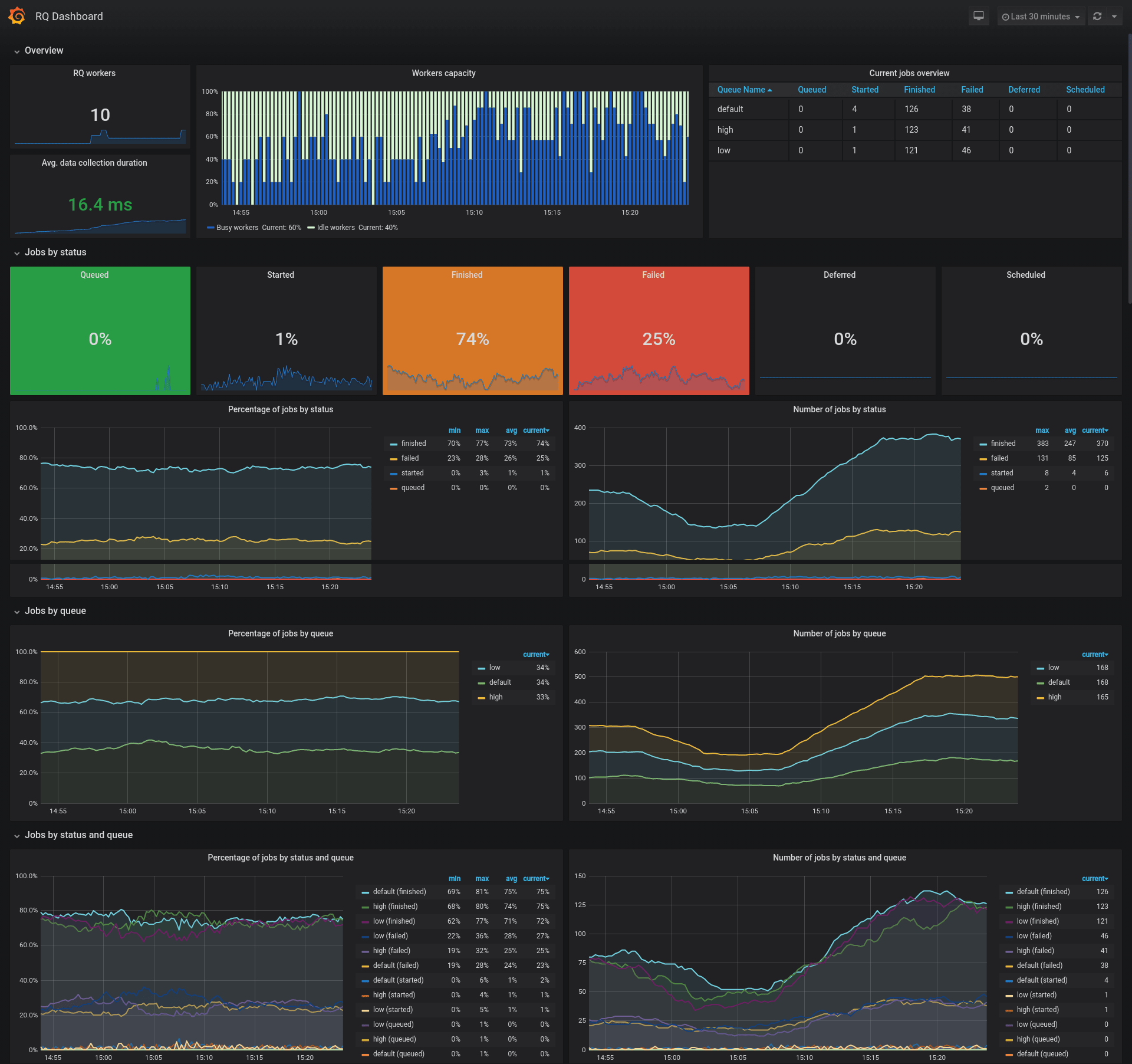Image resolution: width=1132 pixels, height=1064 pixels.
Task: Toggle low series in Number of jobs by queue
Action: [x=1054, y=668]
